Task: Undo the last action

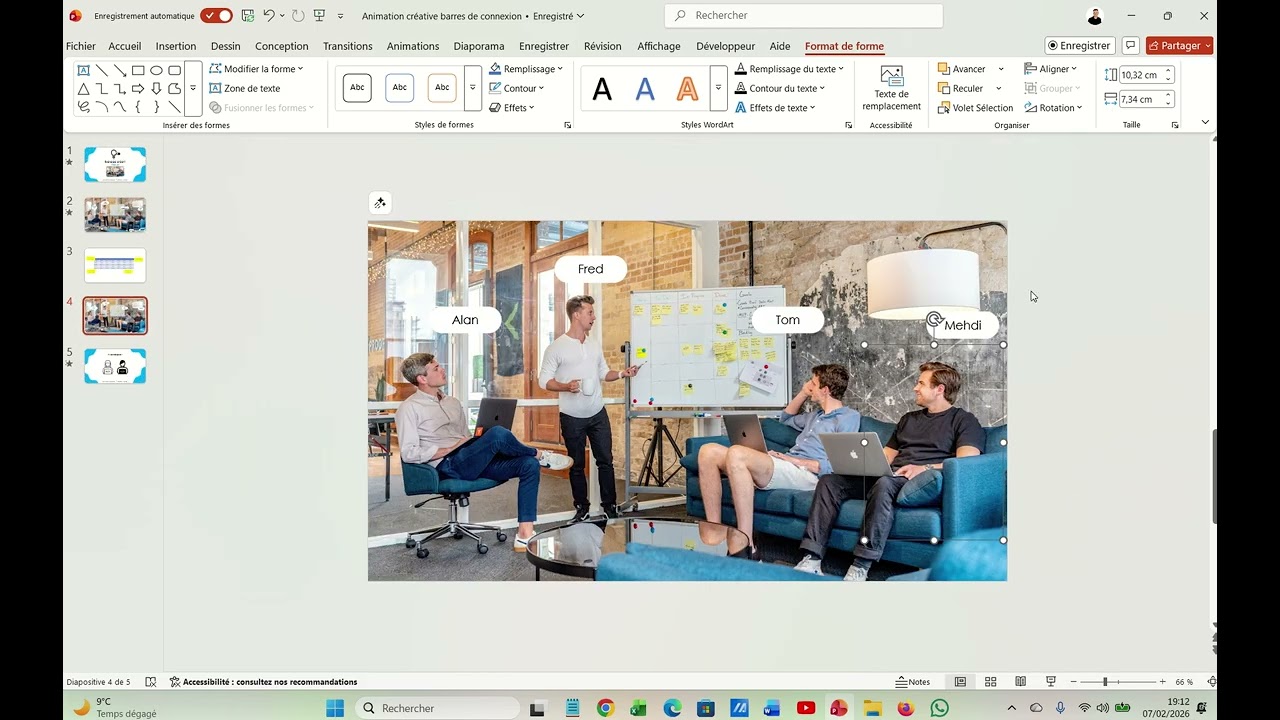Action: 269,16
